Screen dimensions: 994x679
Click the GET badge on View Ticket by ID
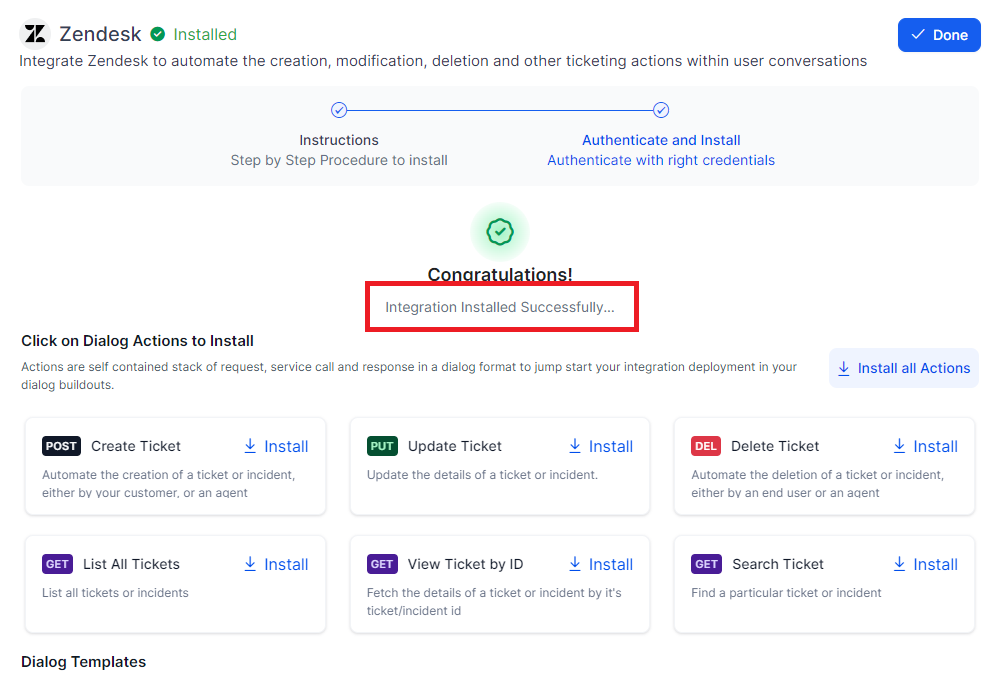tap(382, 564)
